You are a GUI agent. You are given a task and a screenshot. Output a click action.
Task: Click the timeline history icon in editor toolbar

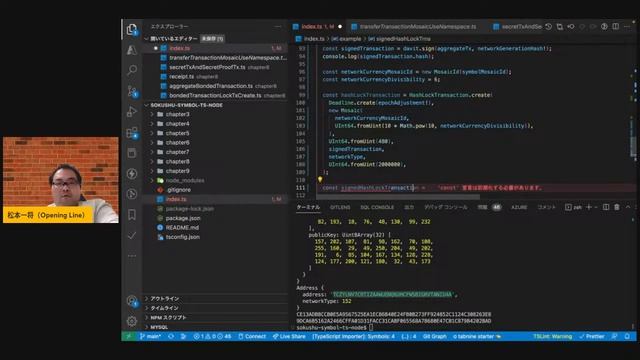[x=549, y=27]
